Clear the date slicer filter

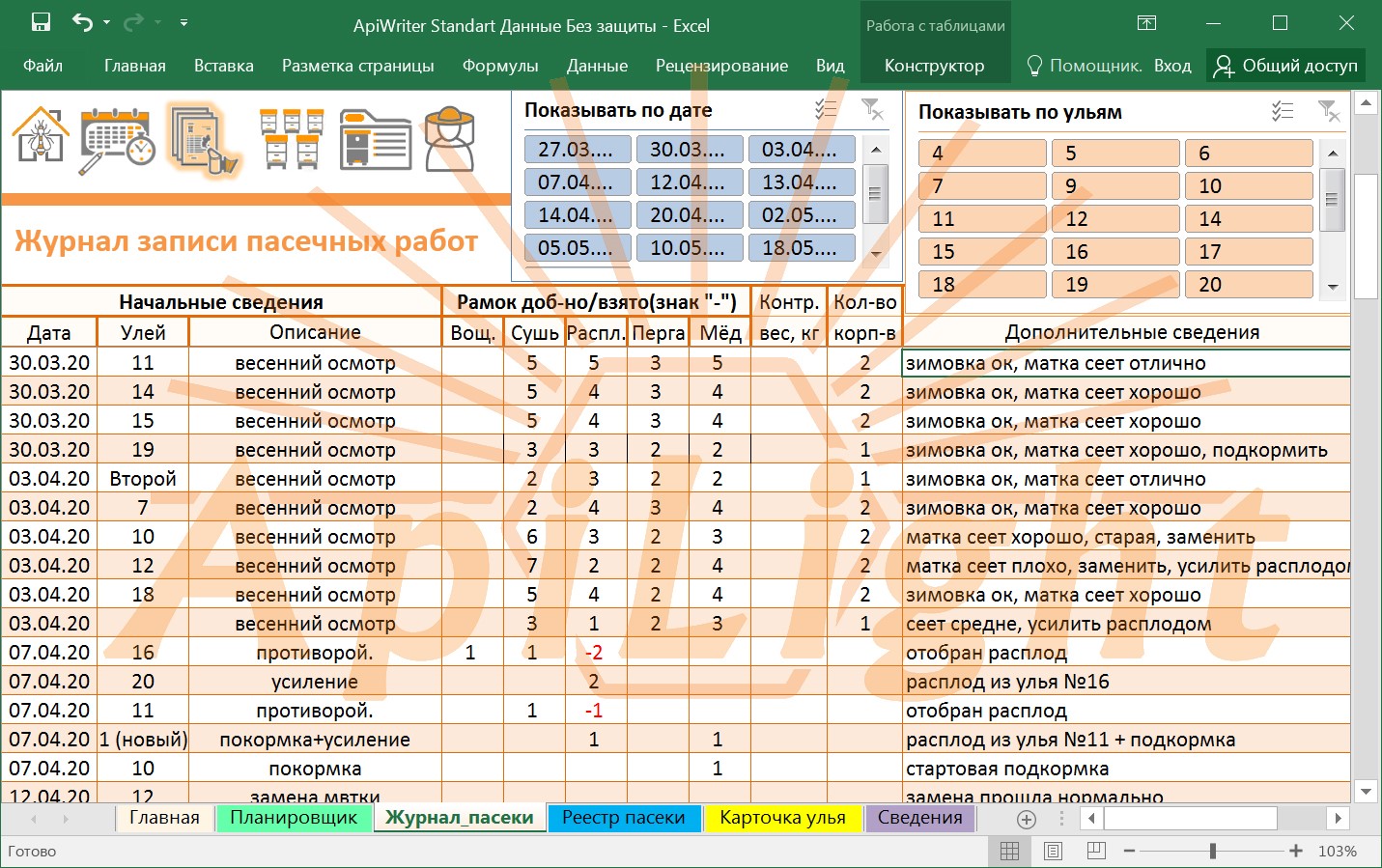[x=871, y=110]
